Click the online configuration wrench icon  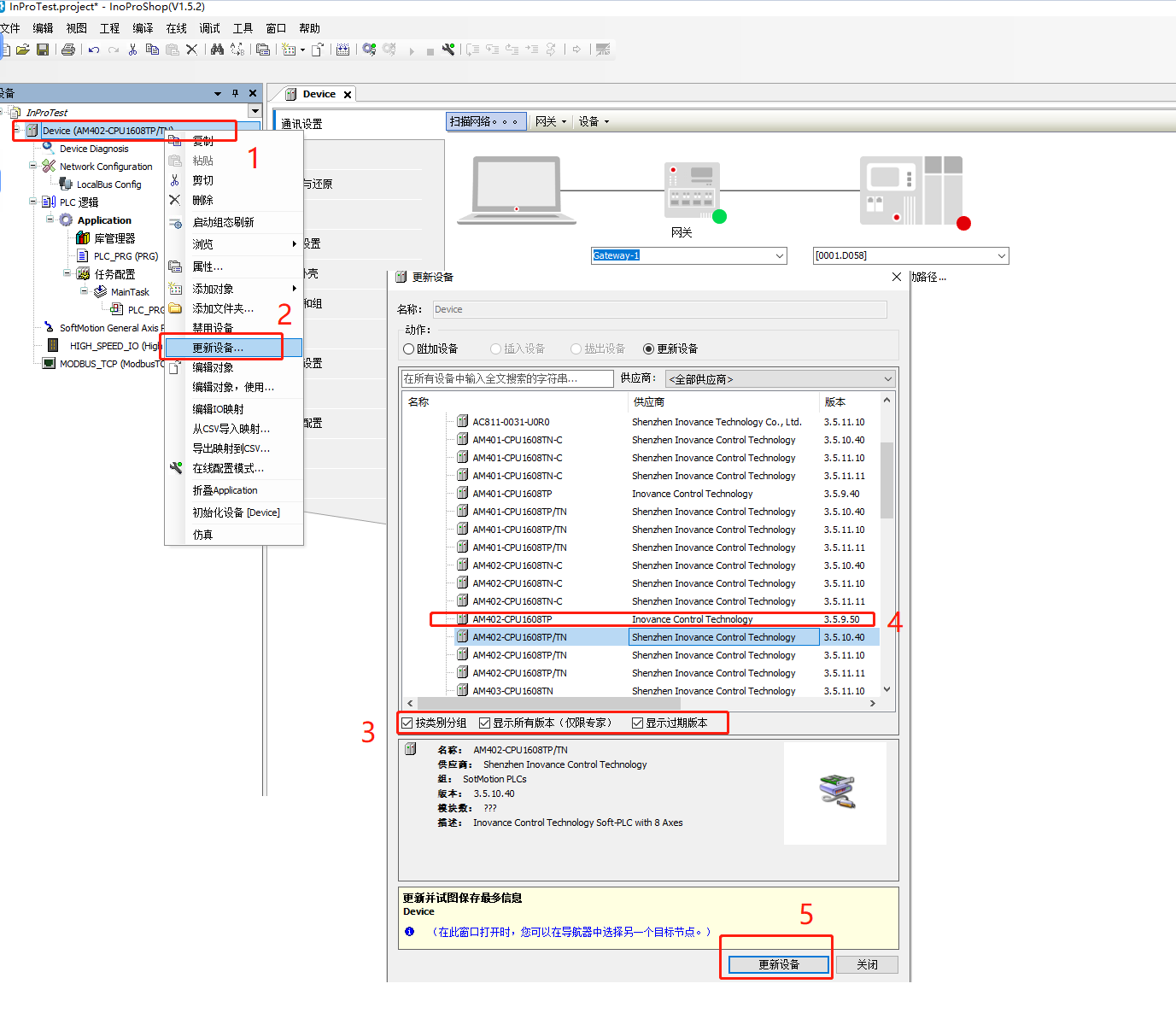coord(449,49)
